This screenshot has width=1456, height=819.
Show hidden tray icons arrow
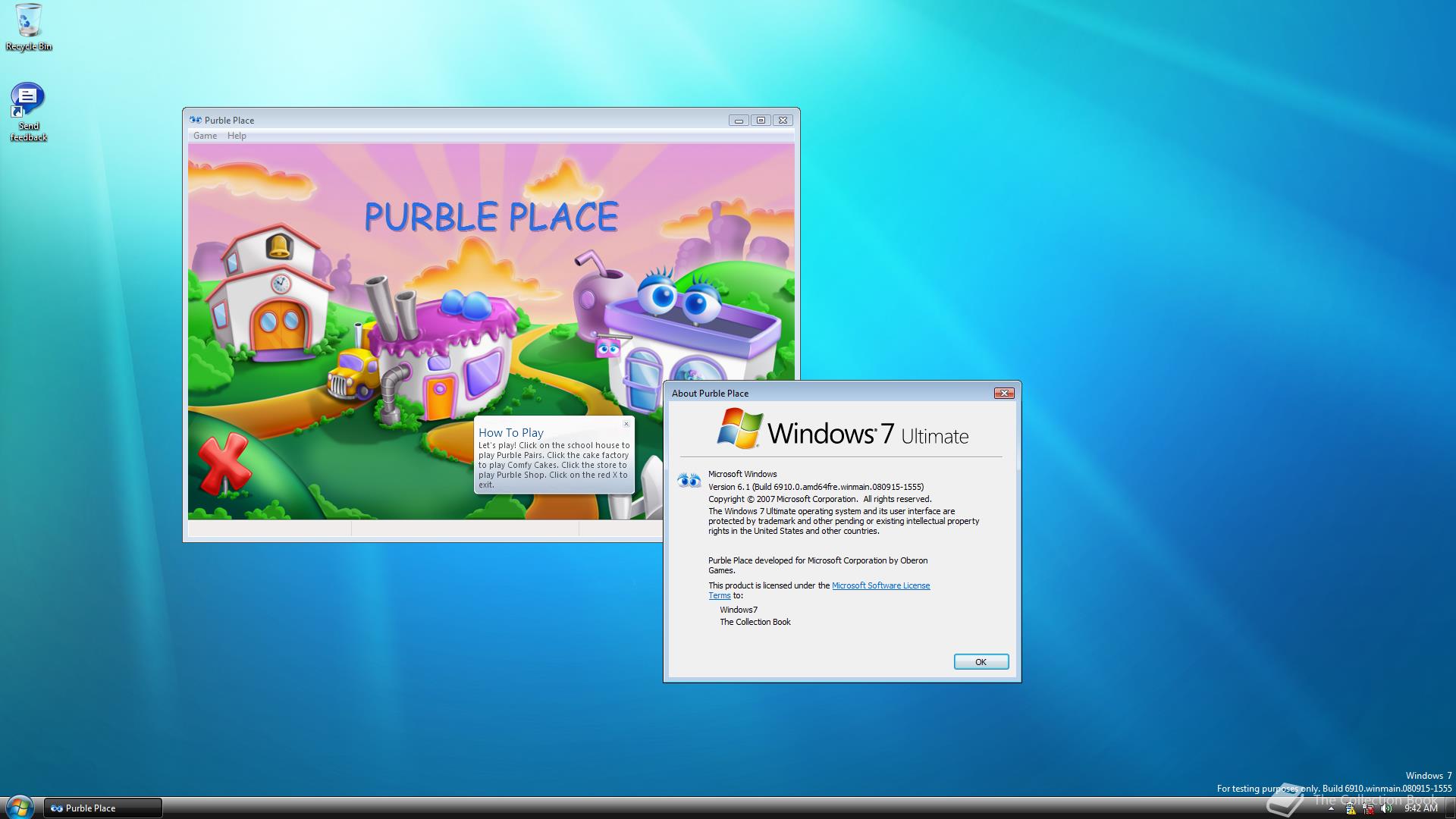click(x=1331, y=809)
